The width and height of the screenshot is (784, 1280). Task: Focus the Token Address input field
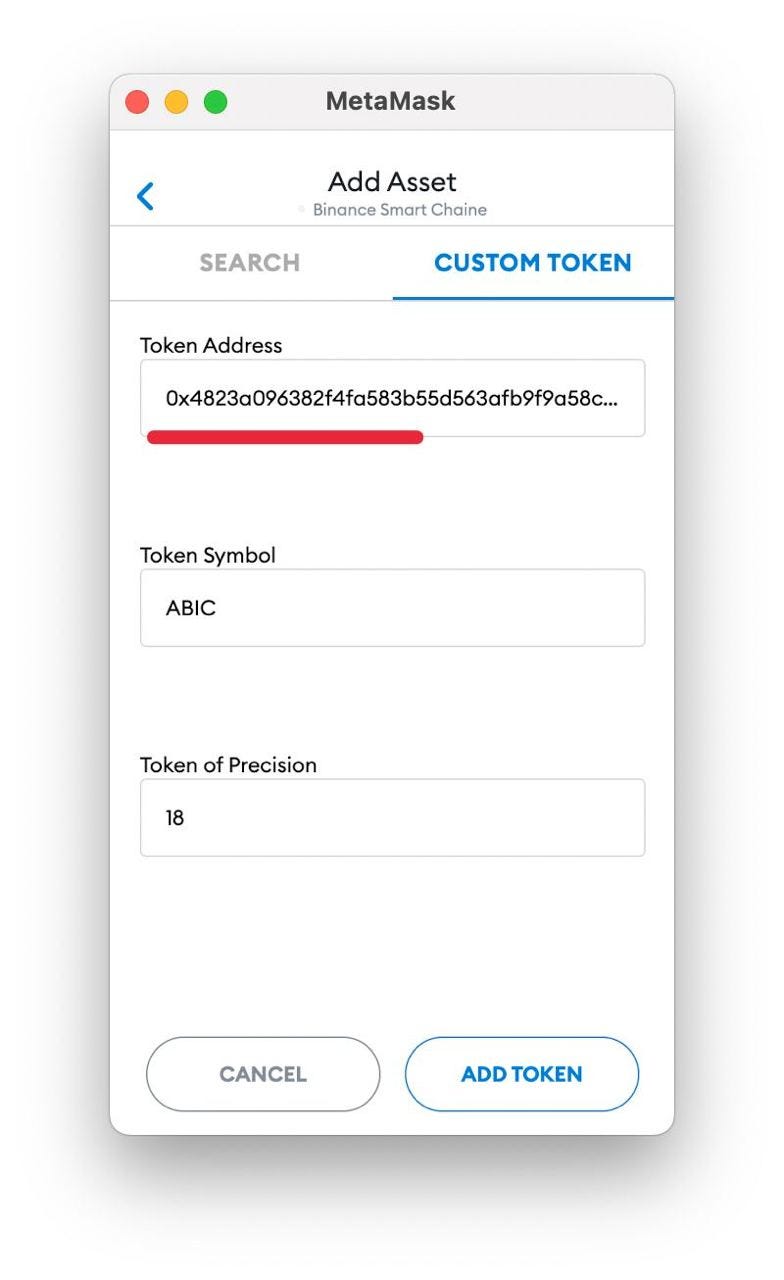pos(392,398)
